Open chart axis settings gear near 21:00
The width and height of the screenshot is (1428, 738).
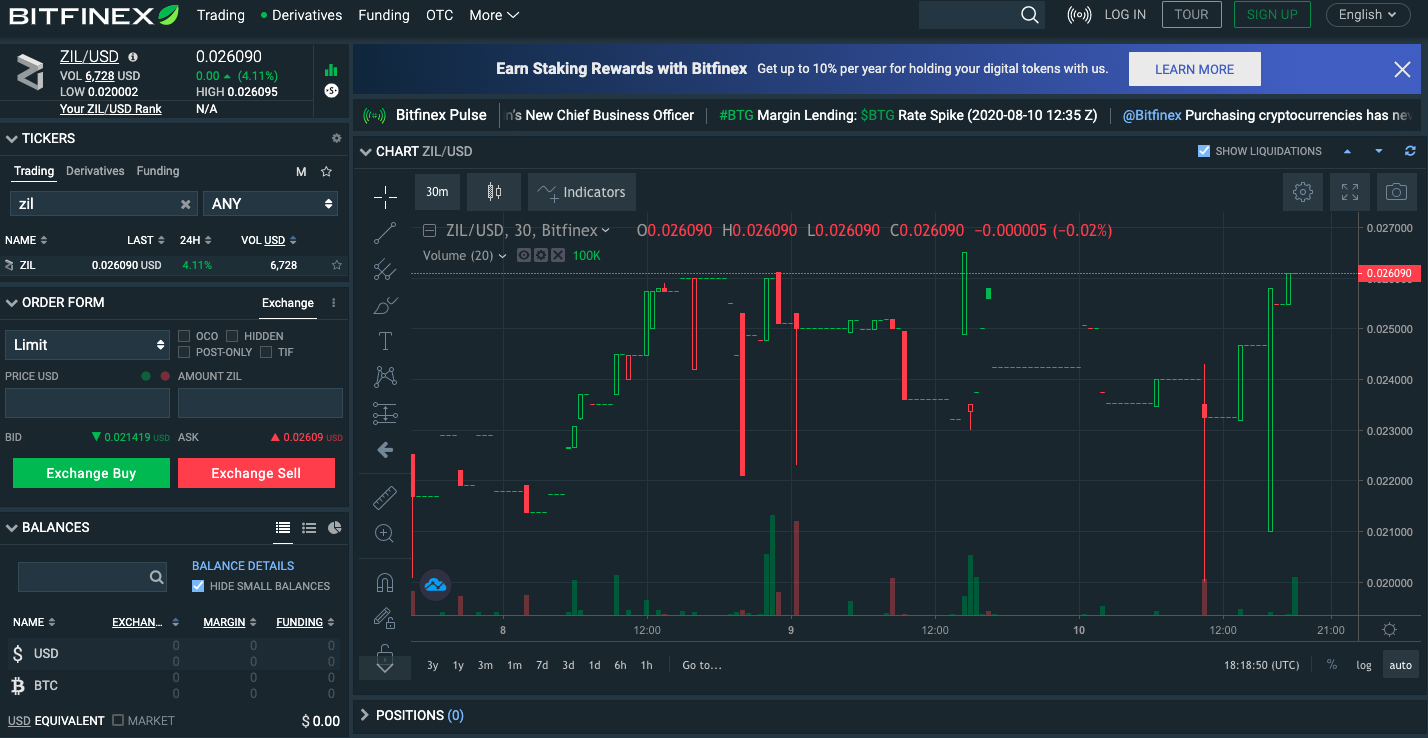click(1389, 630)
